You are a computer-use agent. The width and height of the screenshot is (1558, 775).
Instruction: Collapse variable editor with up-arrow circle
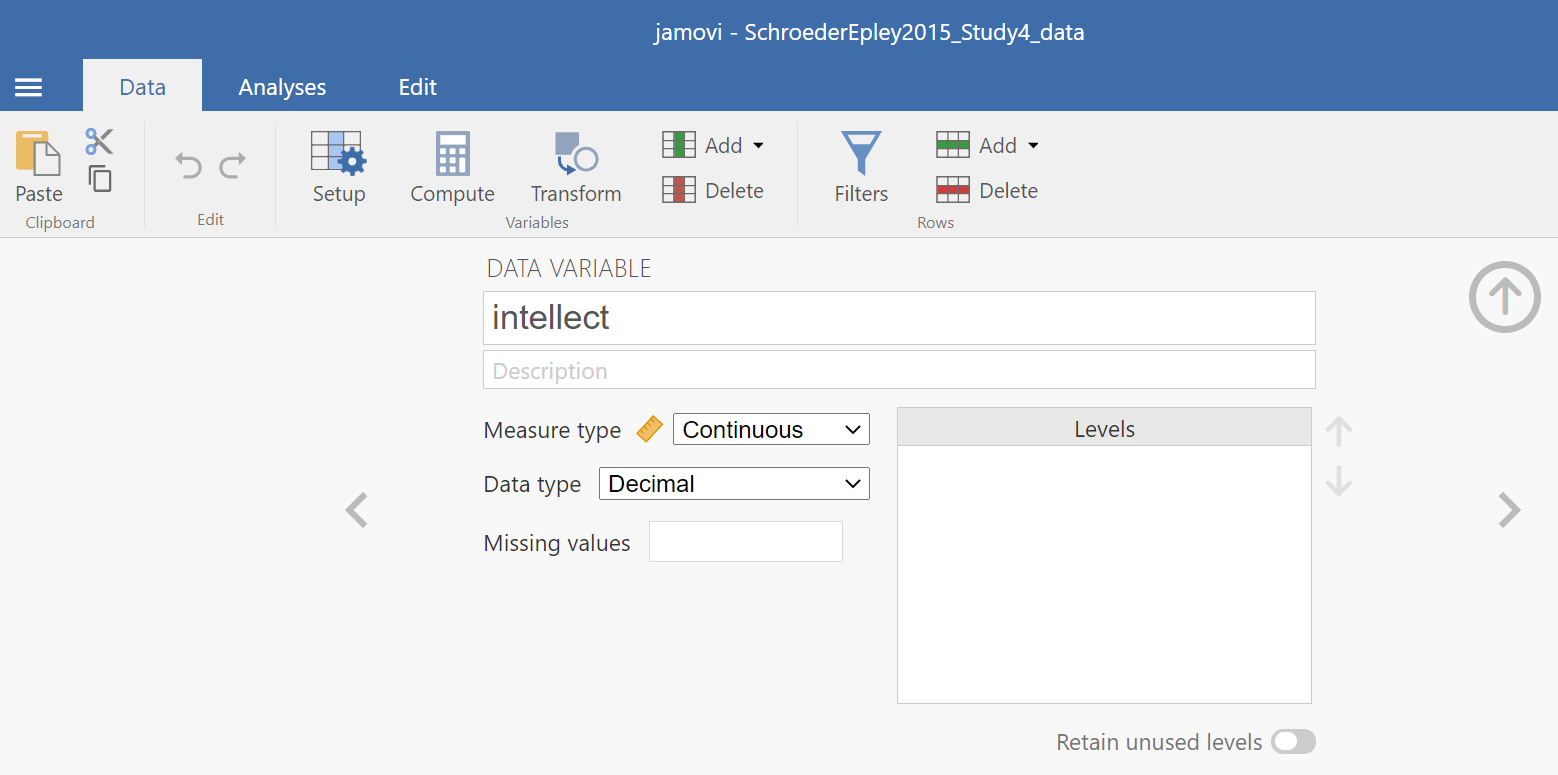[x=1504, y=297]
